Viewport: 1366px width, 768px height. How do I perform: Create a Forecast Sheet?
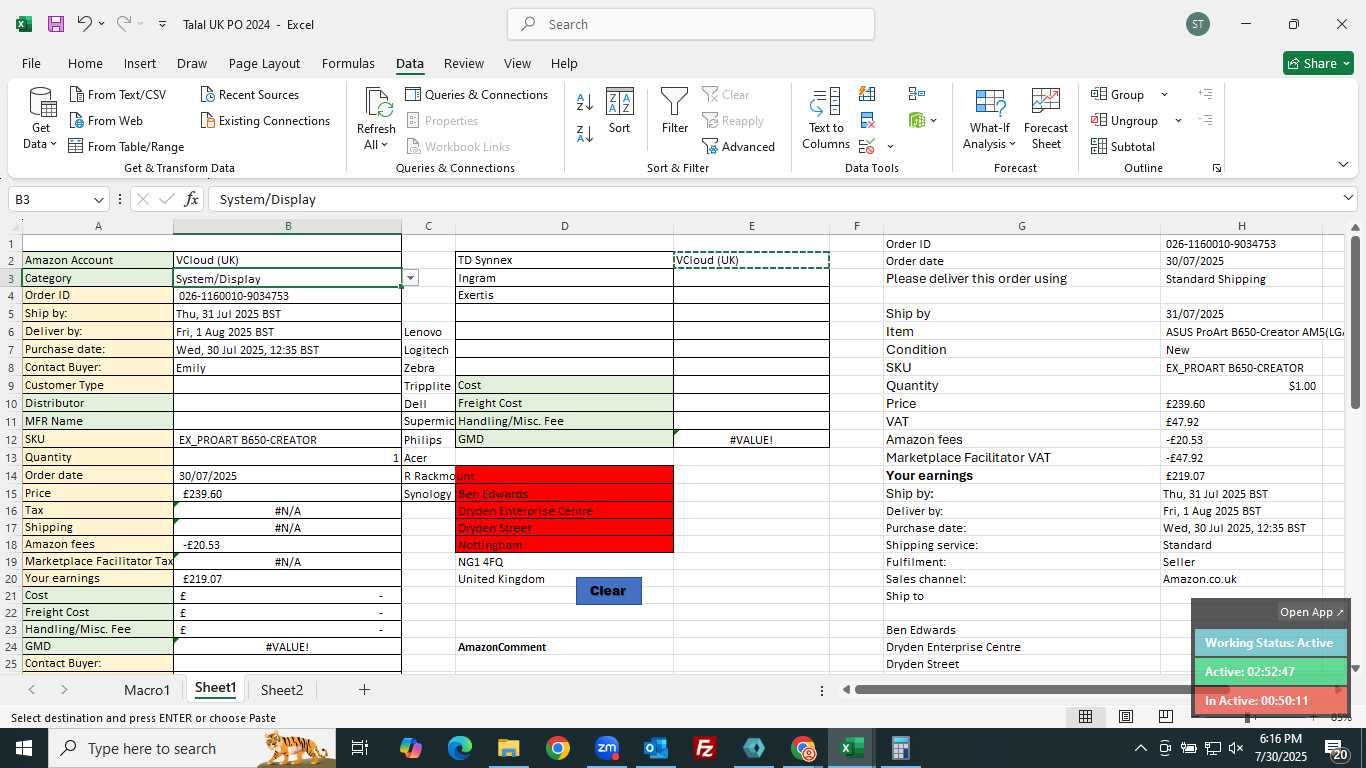[x=1046, y=119]
